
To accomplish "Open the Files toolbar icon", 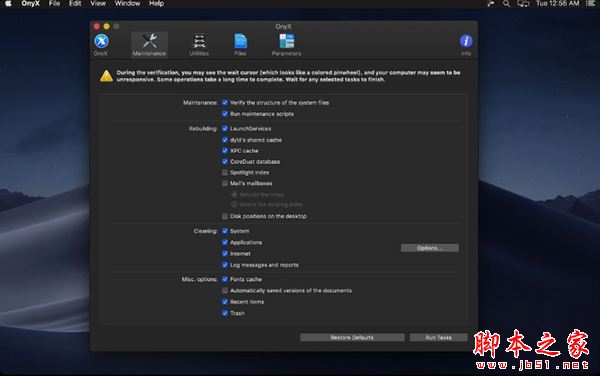I will (240, 45).
